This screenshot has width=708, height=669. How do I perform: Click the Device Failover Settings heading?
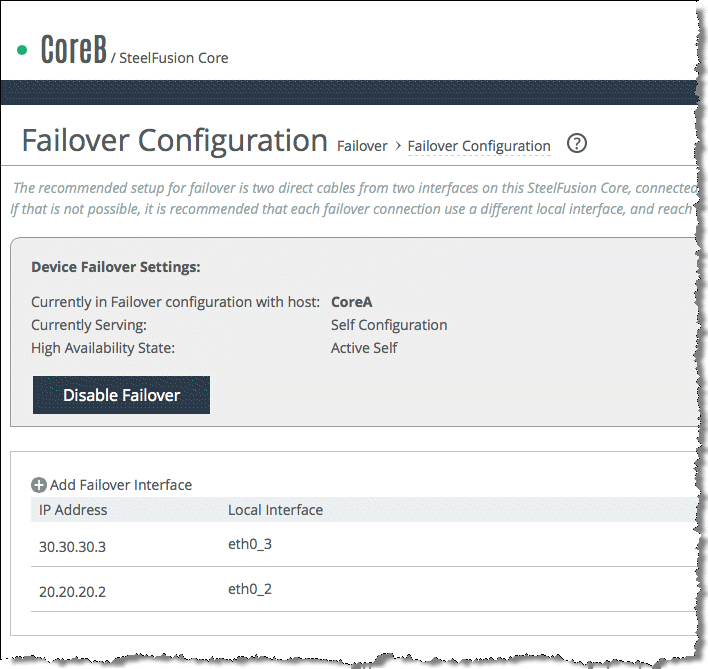[x=116, y=267]
